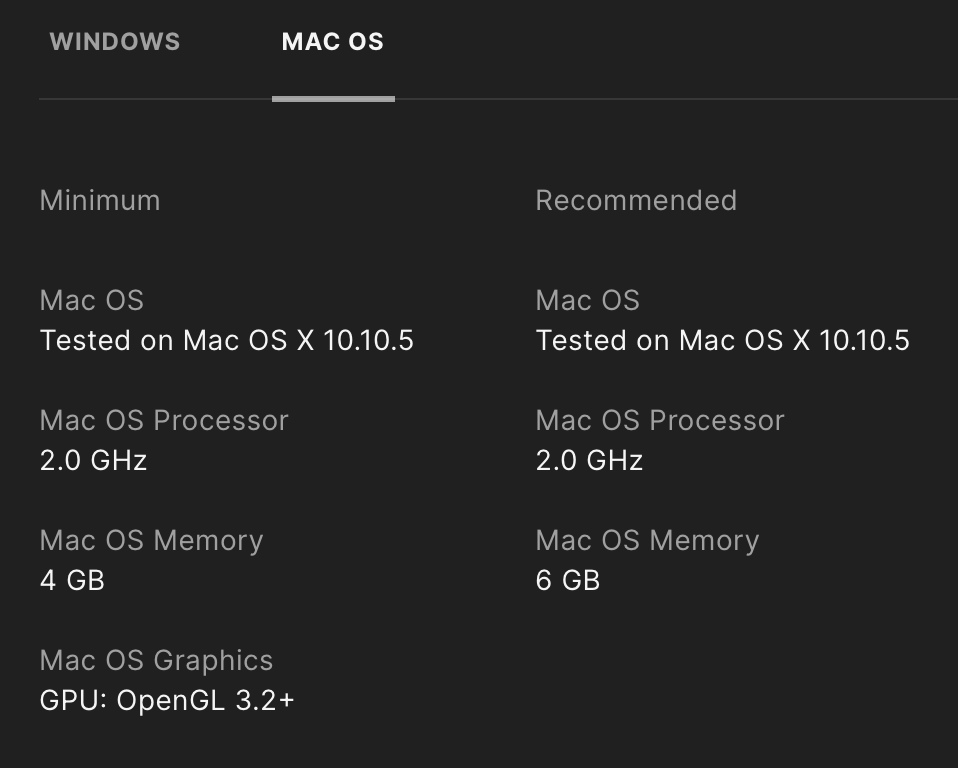This screenshot has height=768, width=958.
Task: Switch to the WINDOWS tab
Action: coord(115,42)
